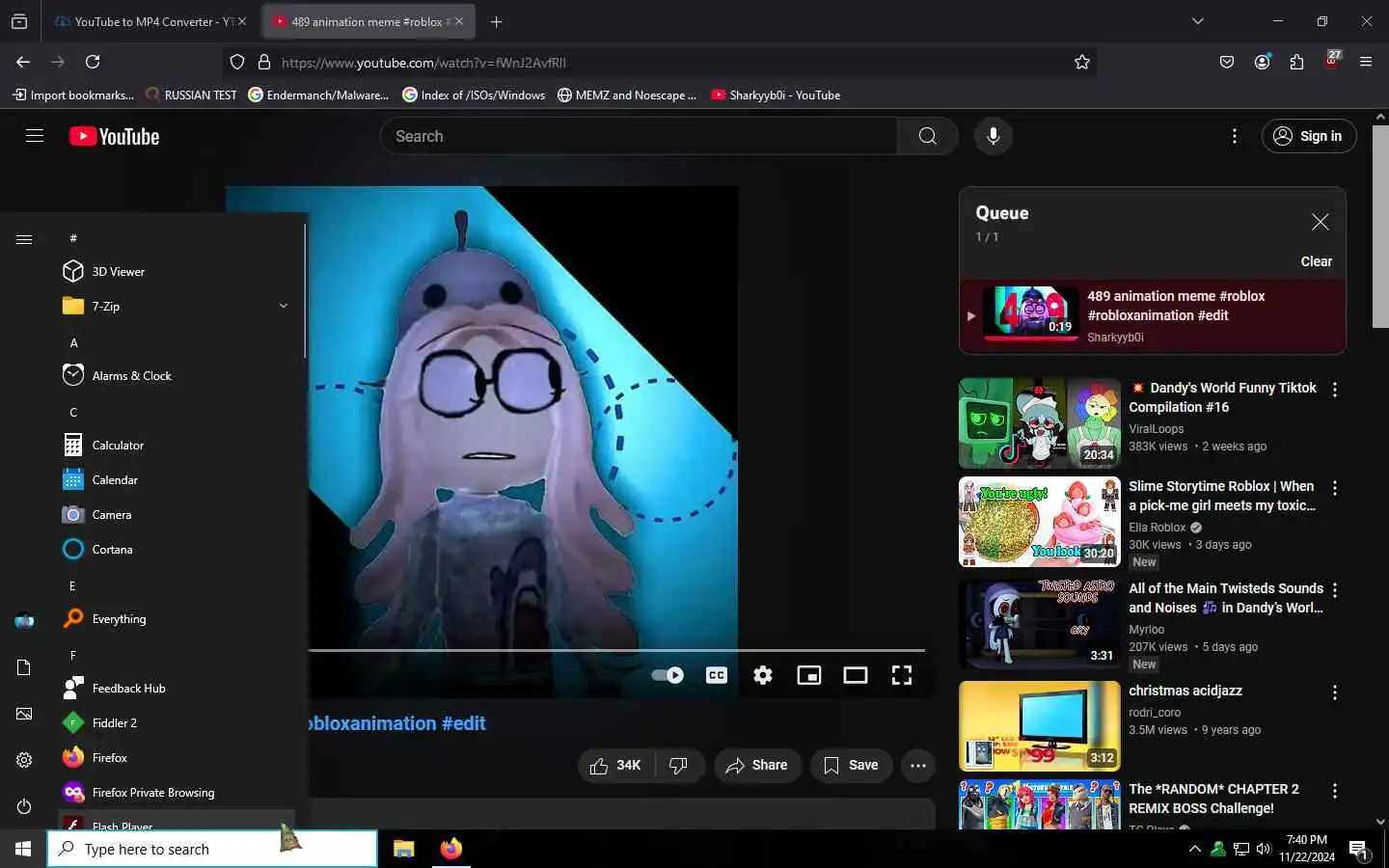Click the Start menu Power icon

pos(24,806)
